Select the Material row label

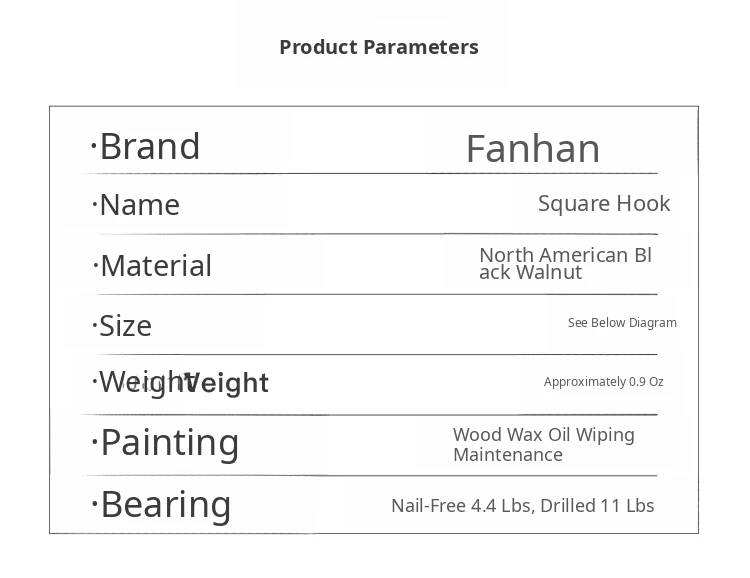click(x=156, y=266)
